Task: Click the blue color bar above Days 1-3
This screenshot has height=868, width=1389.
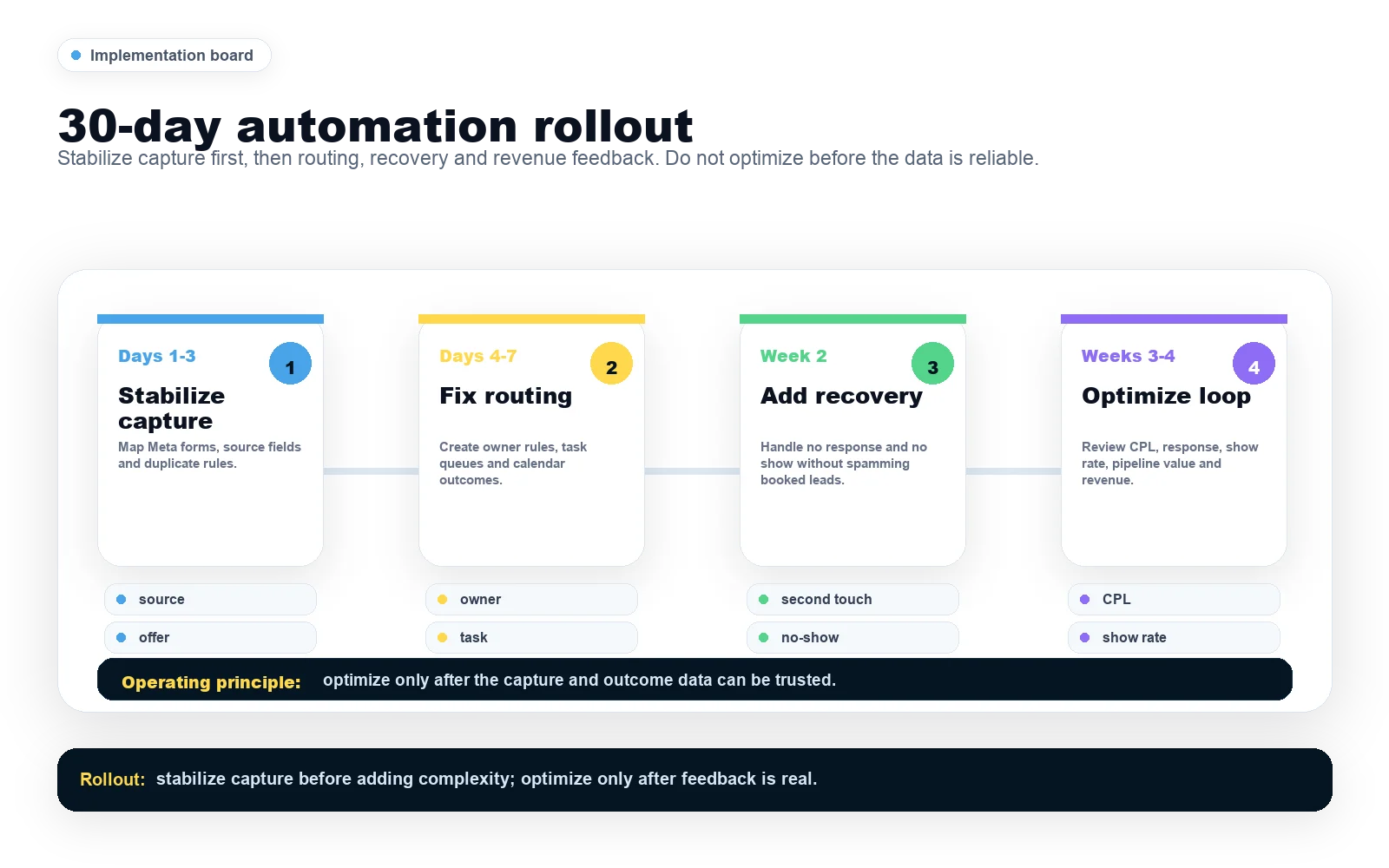Action: click(x=210, y=319)
